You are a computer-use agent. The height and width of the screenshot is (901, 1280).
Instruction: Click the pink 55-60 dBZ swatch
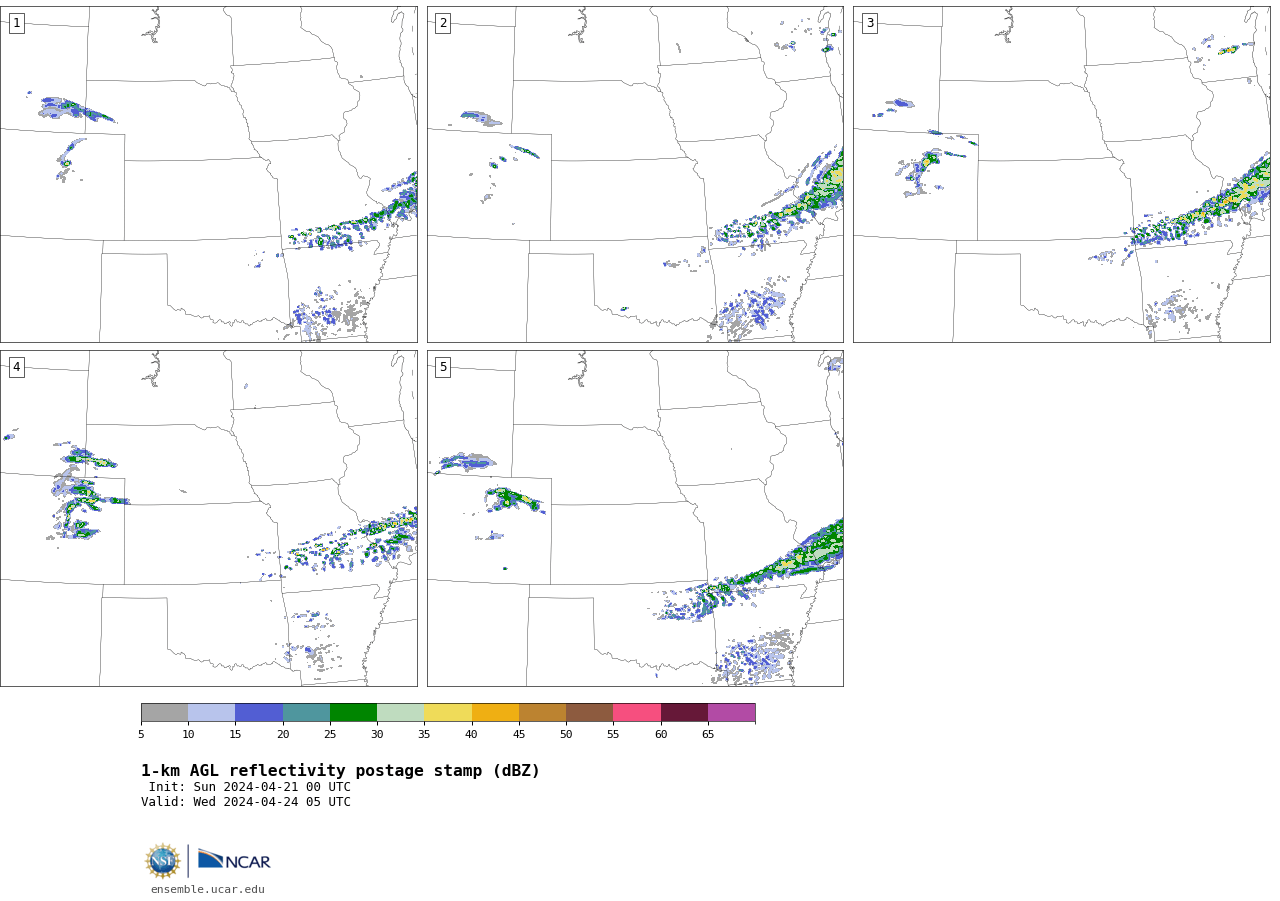click(x=637, y=712)
